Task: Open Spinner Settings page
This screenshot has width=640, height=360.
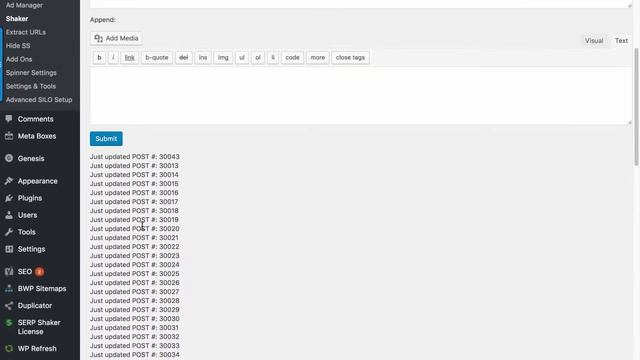Action: coord(31,73)
